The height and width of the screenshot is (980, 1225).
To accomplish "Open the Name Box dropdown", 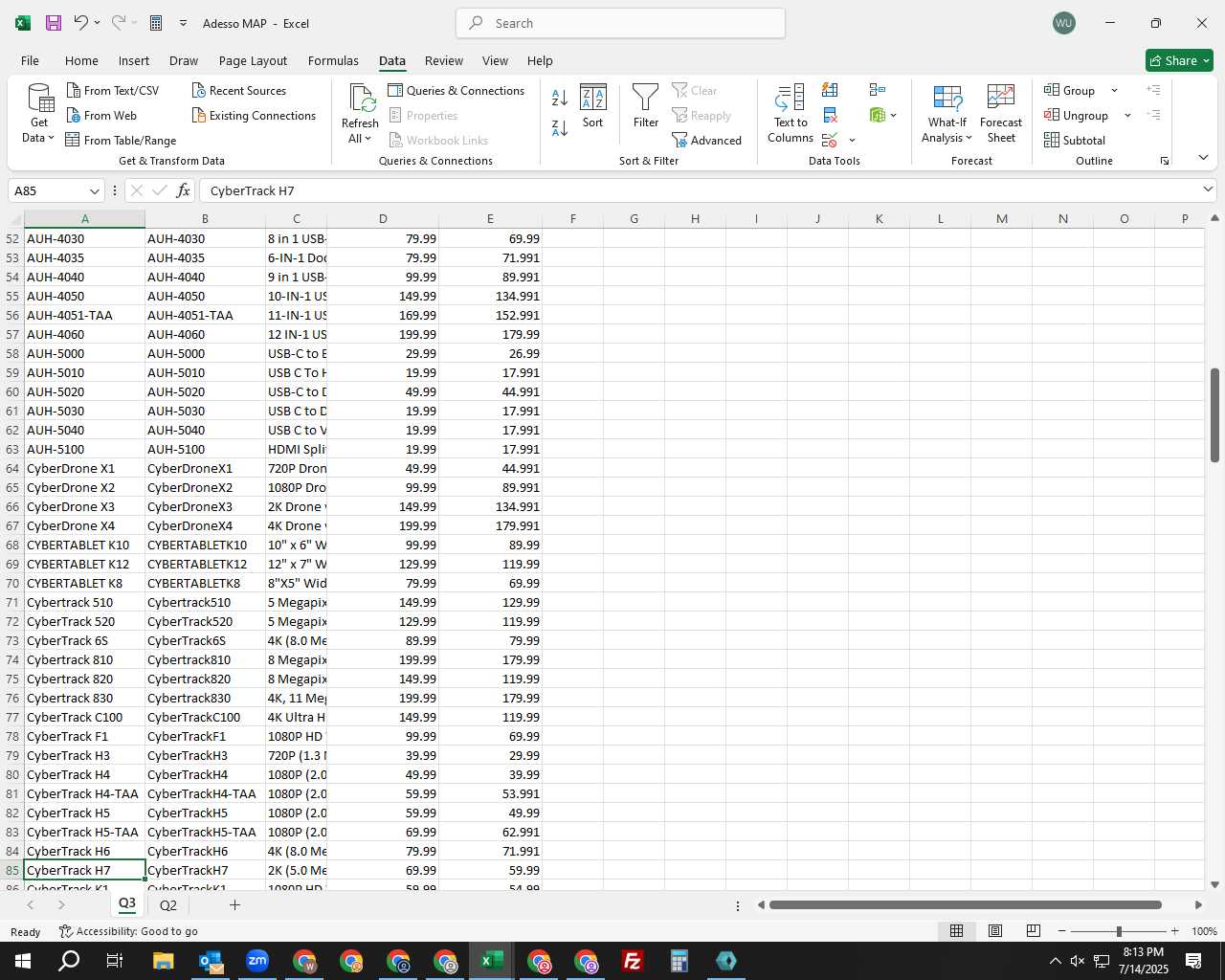I will pyautogui.click(x=94, y=190).
